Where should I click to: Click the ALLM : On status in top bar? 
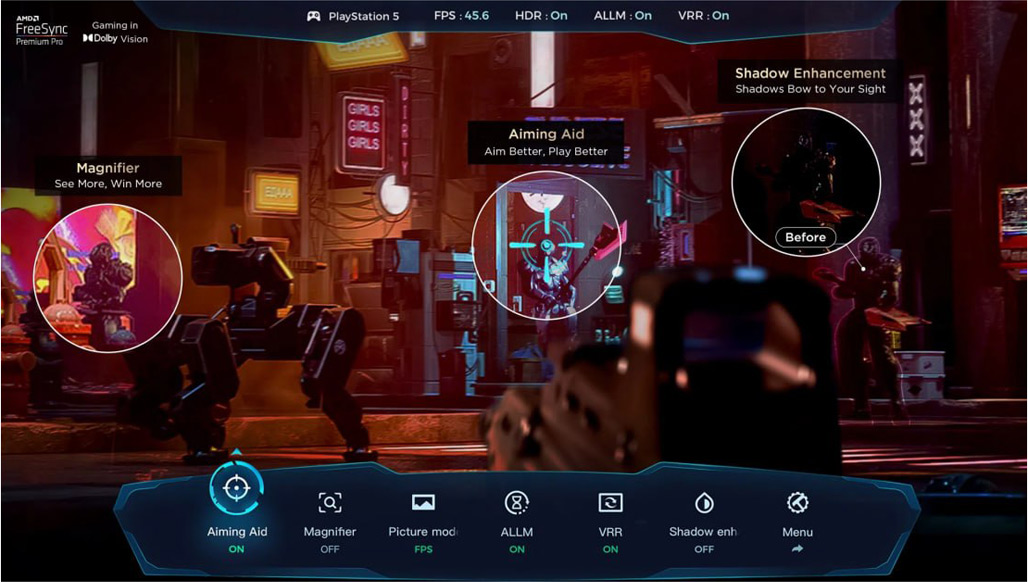(623, 16)
